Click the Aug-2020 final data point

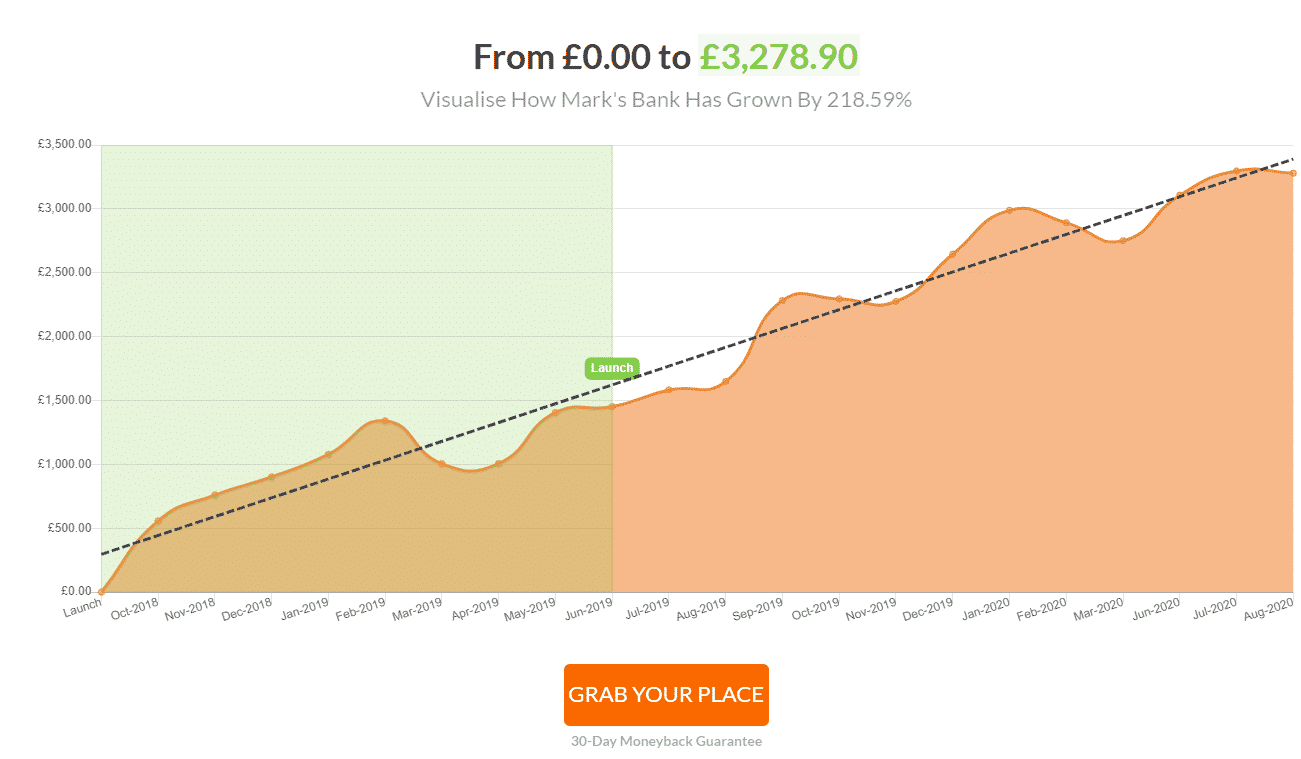1293,173
